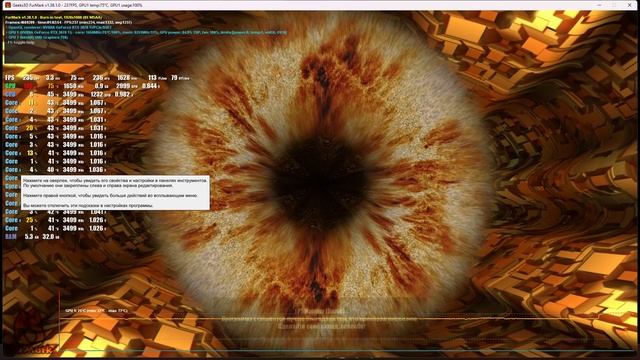This screenshot has width=640, height=360.
Task: Click the white FPS label in overlay
Action: click(x=9, y=78)
